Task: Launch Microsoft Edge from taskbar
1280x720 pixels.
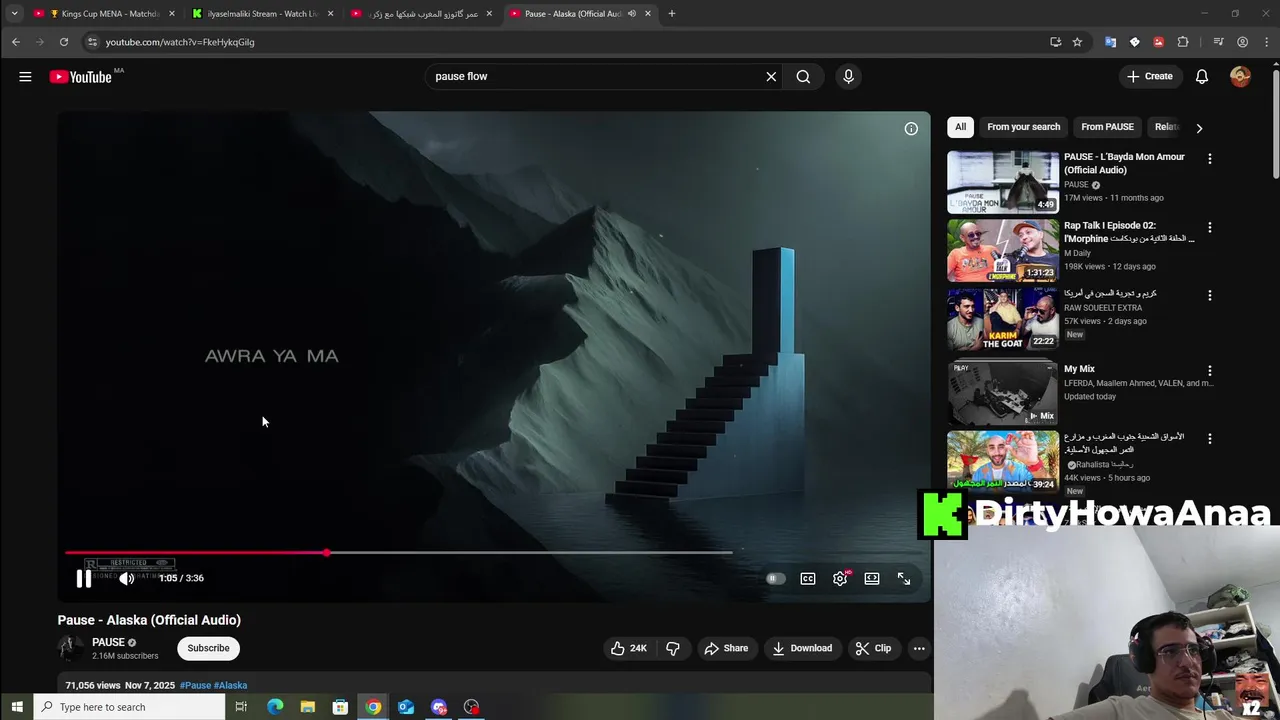Action: (x=275, y=707)
